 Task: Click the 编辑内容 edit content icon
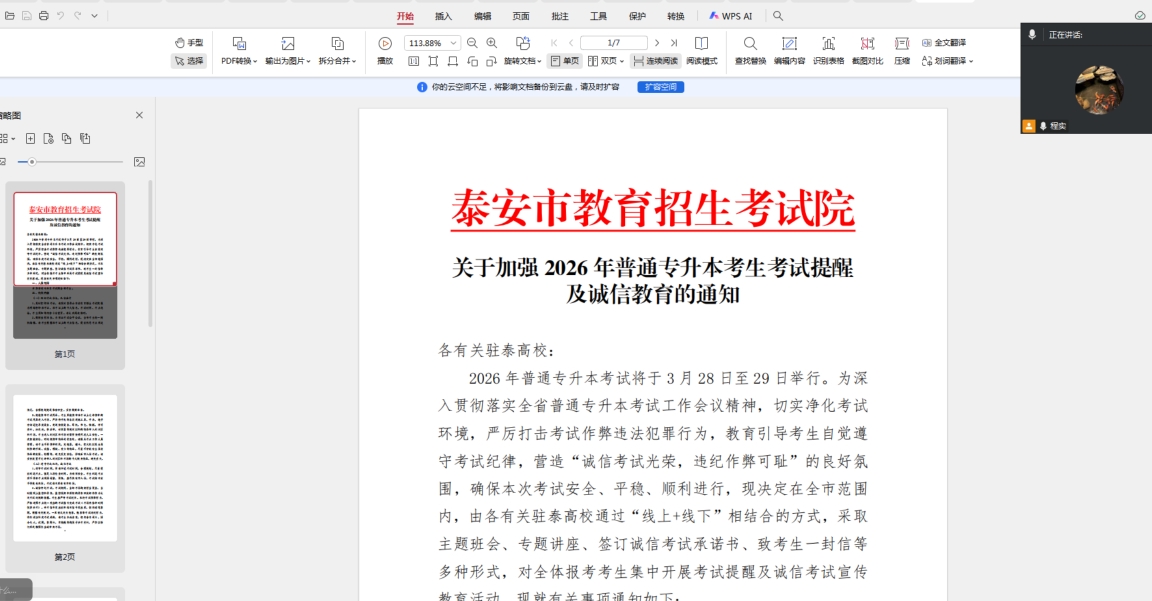coord(789,44)
